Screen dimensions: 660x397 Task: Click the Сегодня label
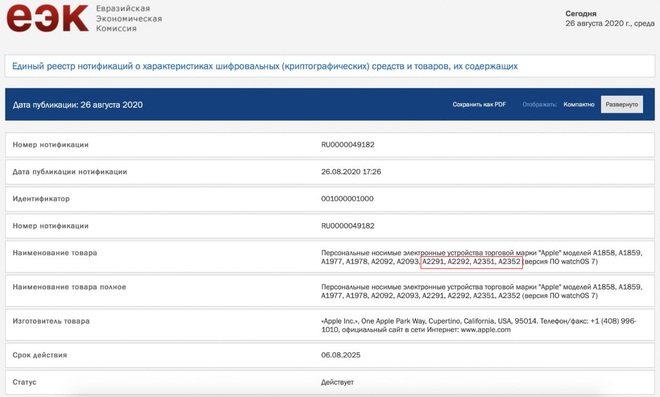(x=581, y=14)
